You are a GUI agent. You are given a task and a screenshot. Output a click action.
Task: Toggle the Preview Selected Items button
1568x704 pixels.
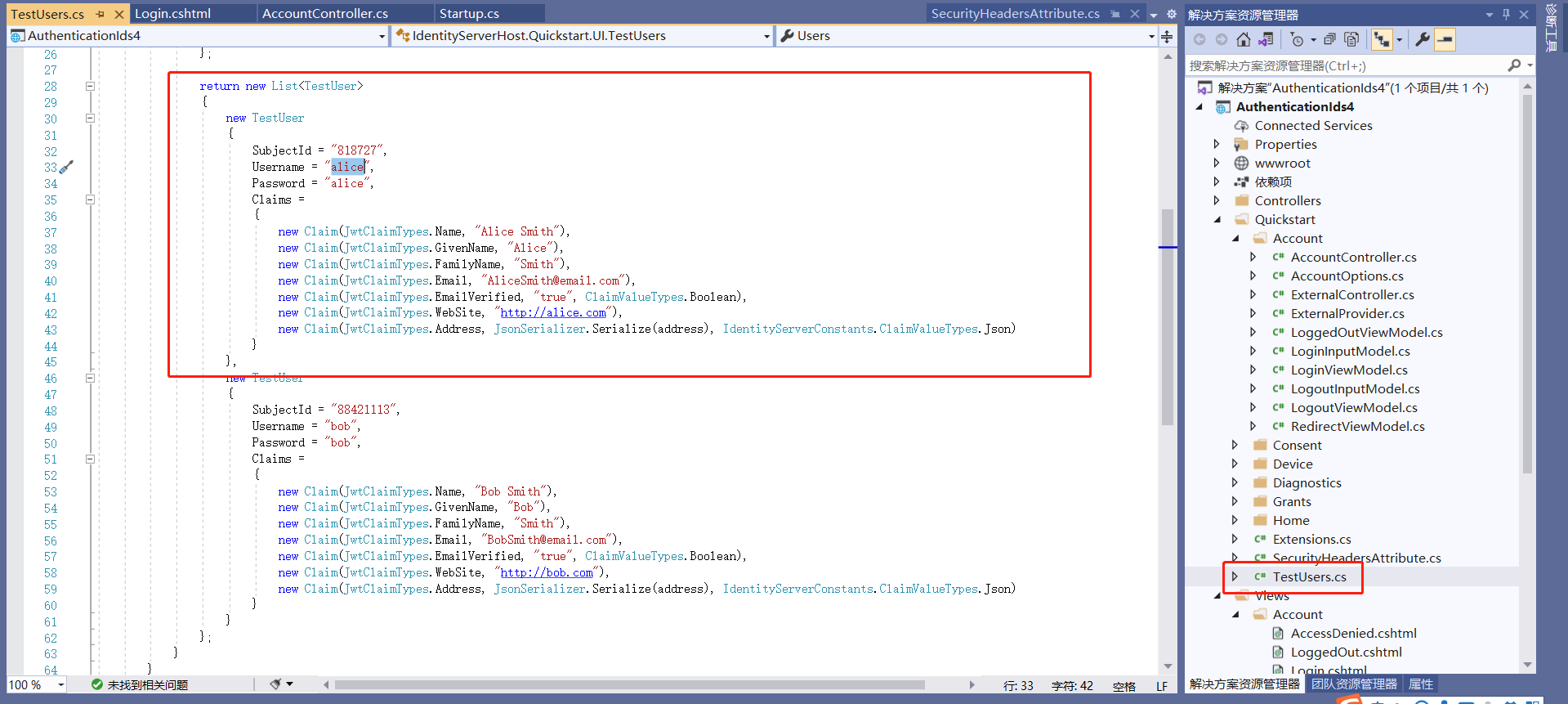1445,39
